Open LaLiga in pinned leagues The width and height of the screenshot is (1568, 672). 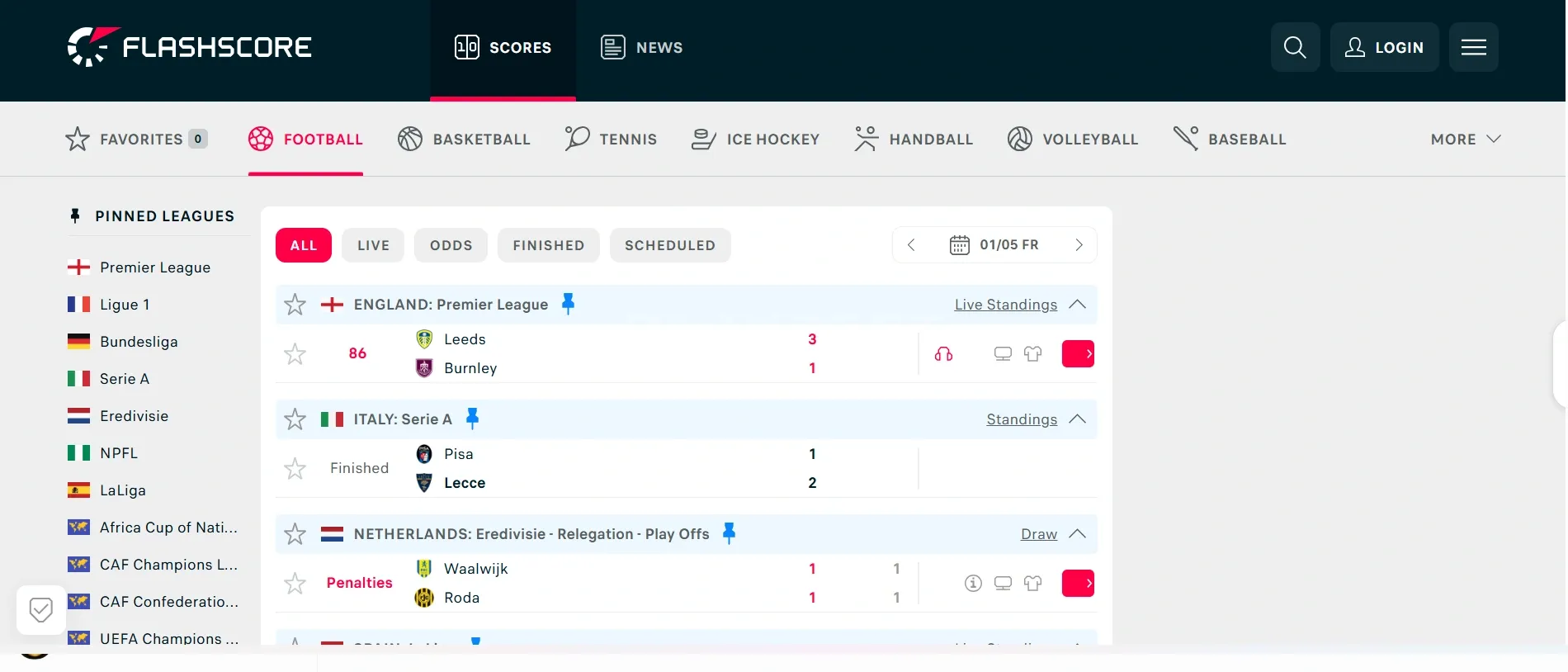click(x=106, y=490)
